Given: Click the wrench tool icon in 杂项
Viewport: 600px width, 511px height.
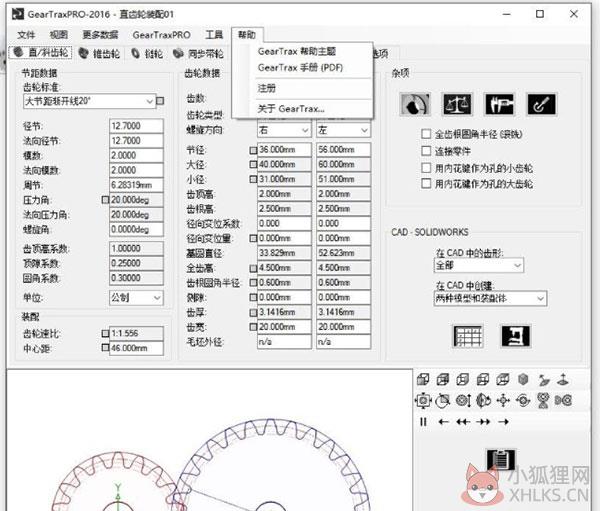Looking at the screenshot, I should [541, 104].
